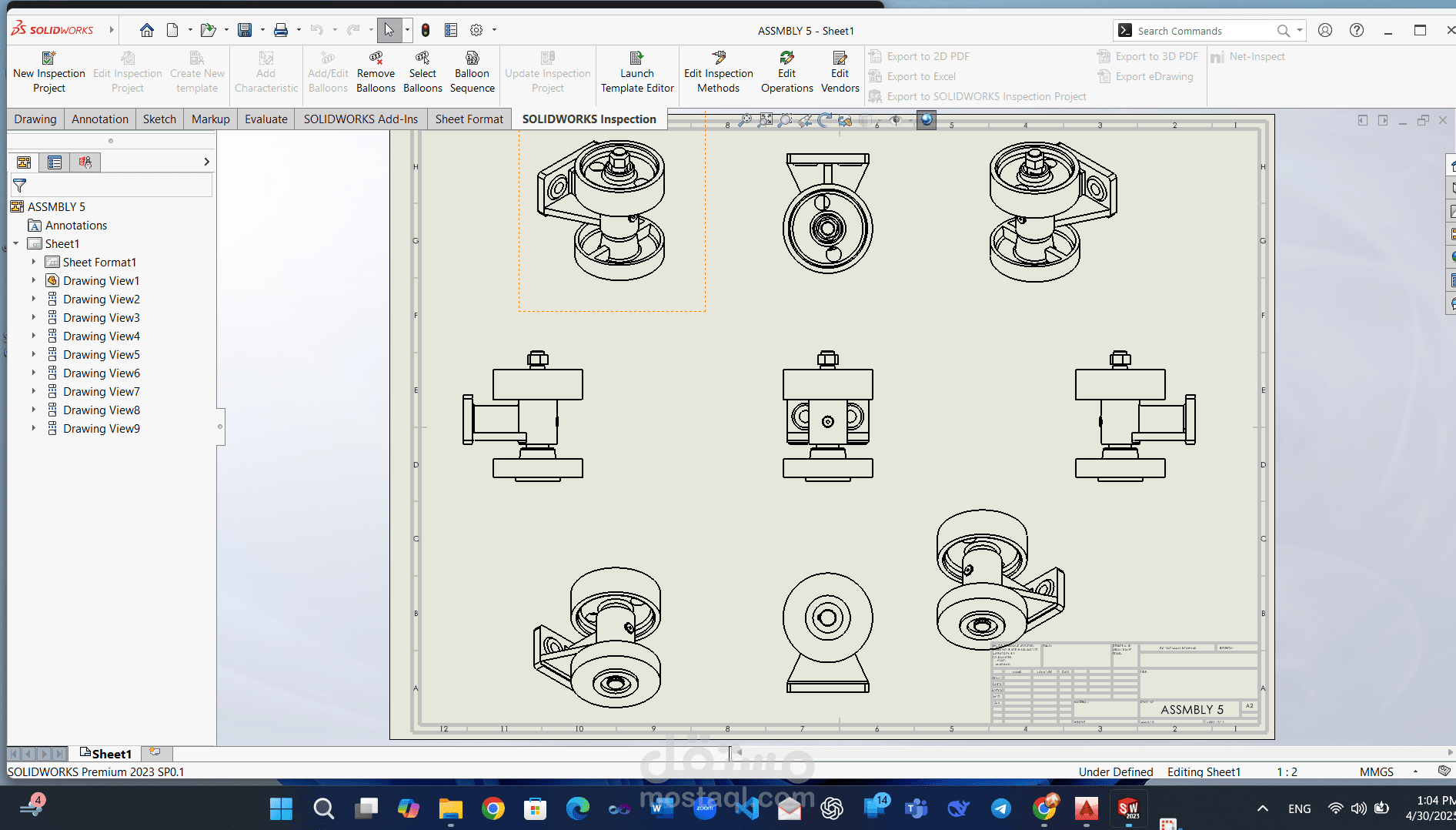This screenshot has width=1456, height=830.
Task: Click the 1 : 2 sheet scale
Action: (1287, 771)
